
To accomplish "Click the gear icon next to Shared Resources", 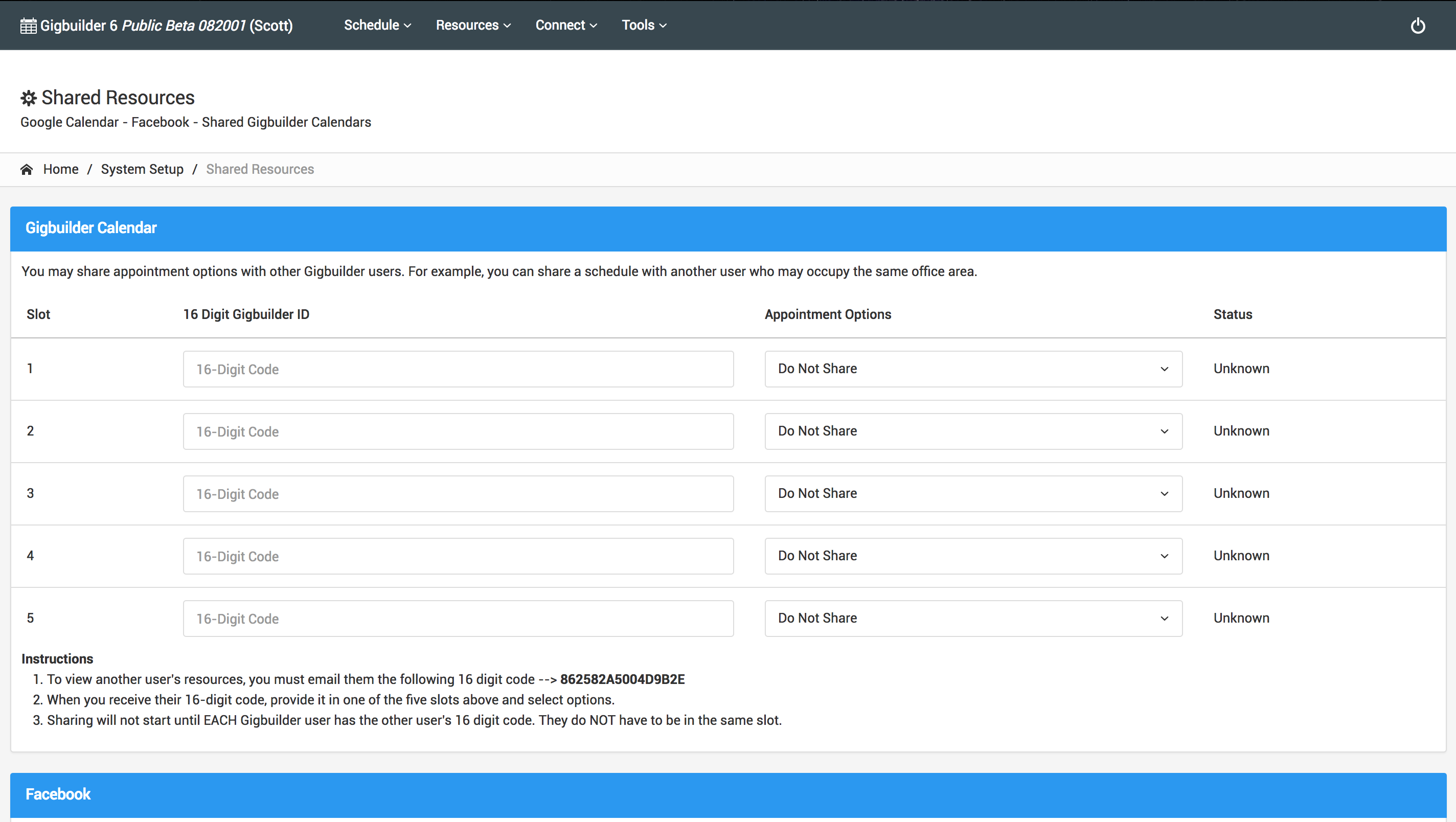I will coord(29,98).
